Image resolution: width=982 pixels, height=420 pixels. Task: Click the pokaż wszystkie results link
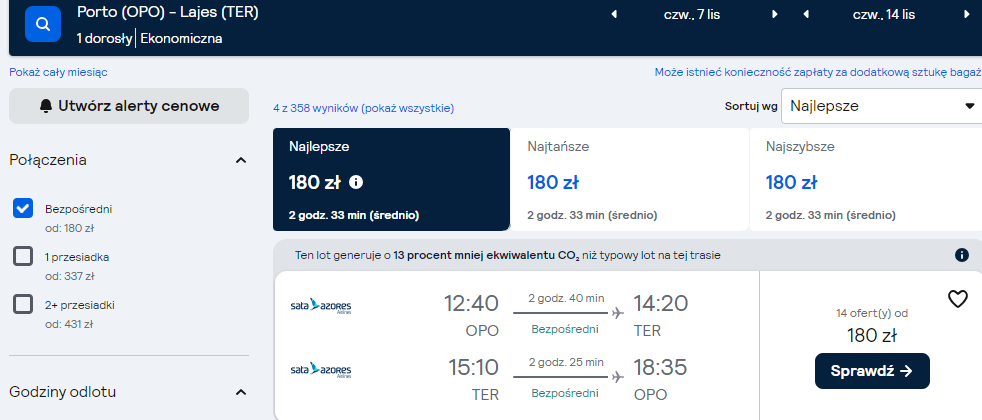pos(407,108)
